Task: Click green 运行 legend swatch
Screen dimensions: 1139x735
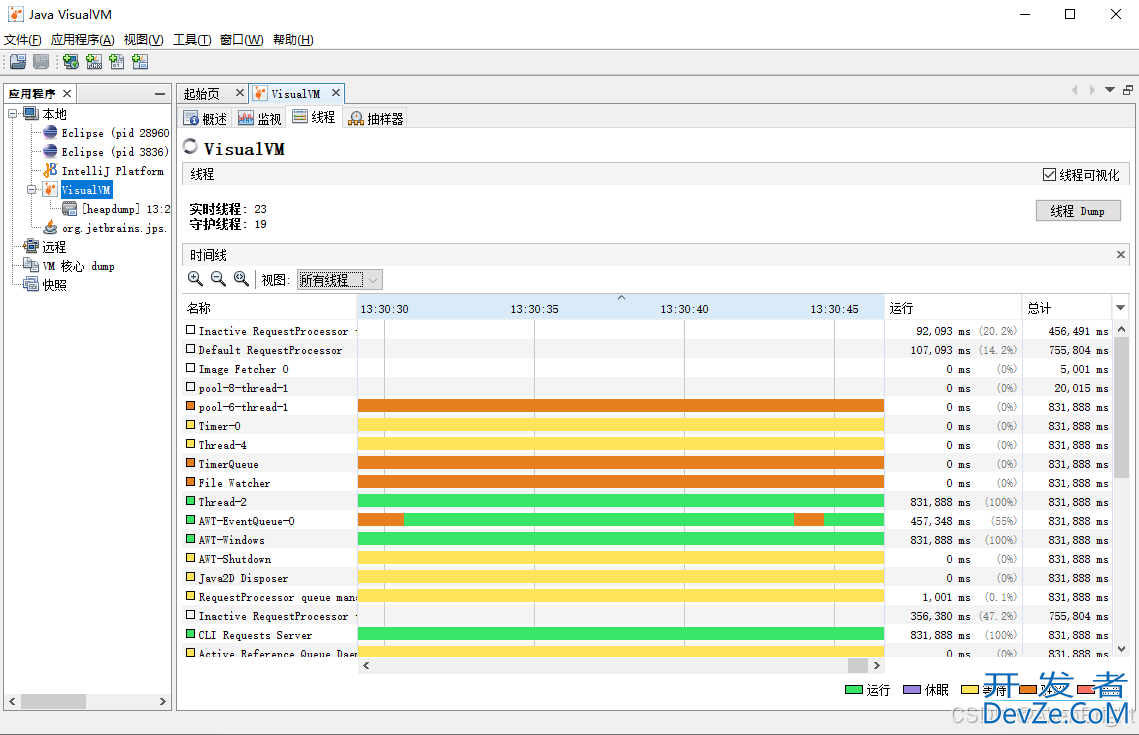Action: (854, 689)
